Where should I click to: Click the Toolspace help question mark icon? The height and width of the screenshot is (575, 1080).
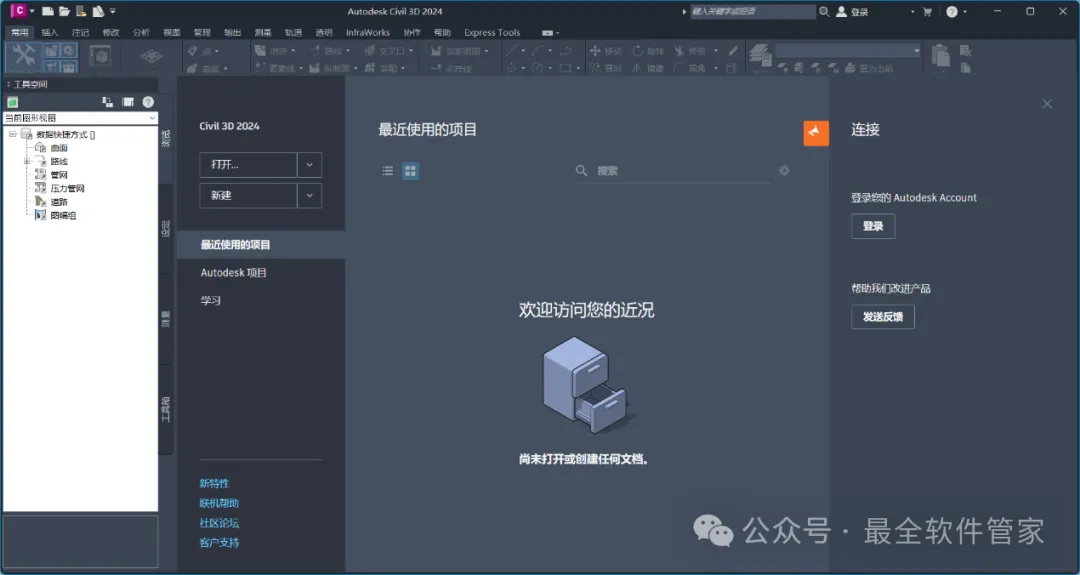[x=148, y=102]
